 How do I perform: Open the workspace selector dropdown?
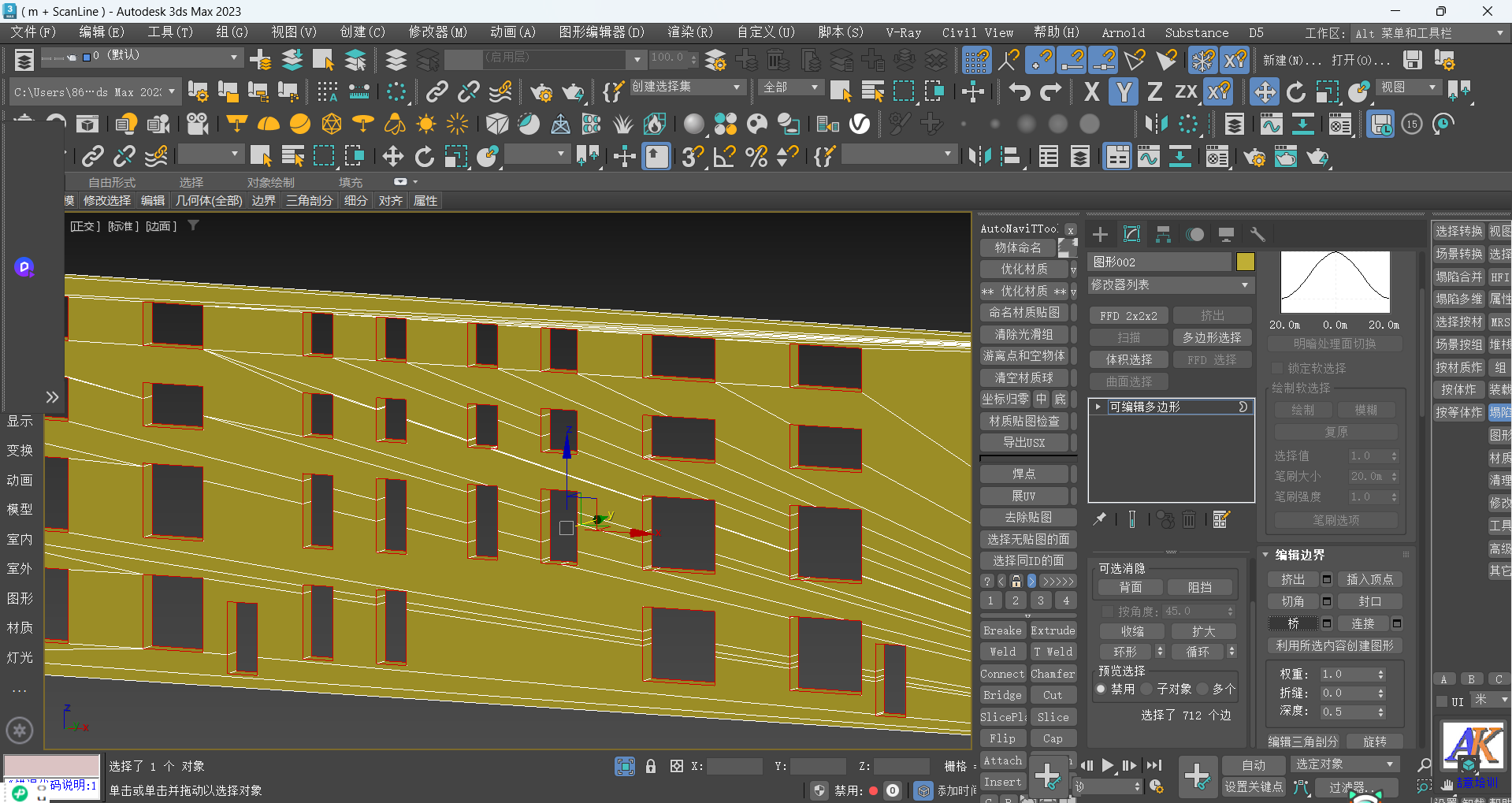pos(1428,33)
